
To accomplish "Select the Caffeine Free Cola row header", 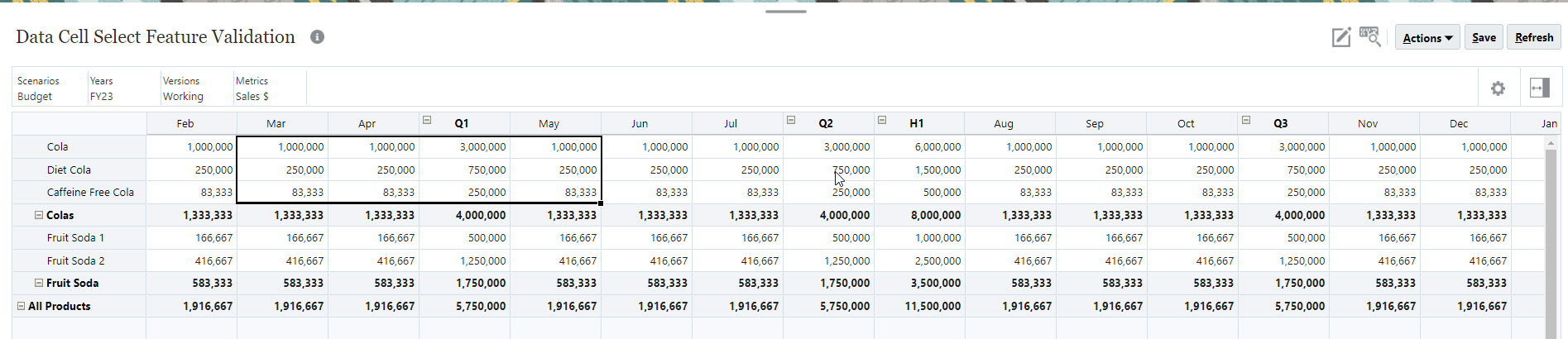I will pos(79,192).
